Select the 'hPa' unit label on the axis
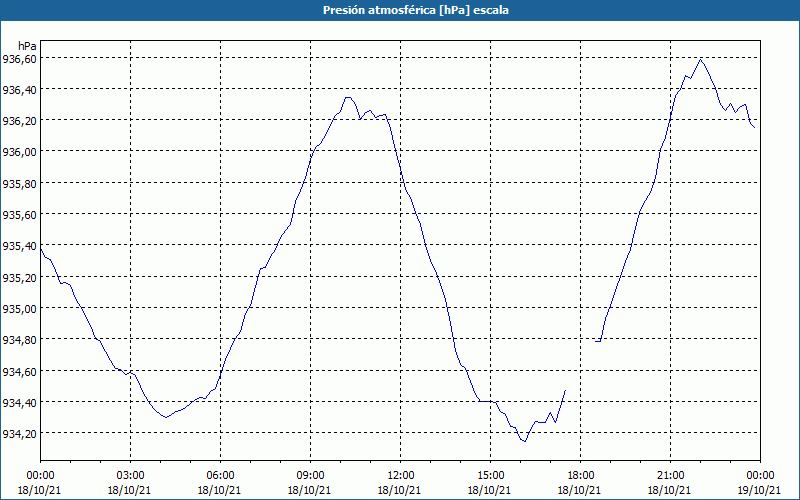The image size is (800, 500). [x=27, y=46]
